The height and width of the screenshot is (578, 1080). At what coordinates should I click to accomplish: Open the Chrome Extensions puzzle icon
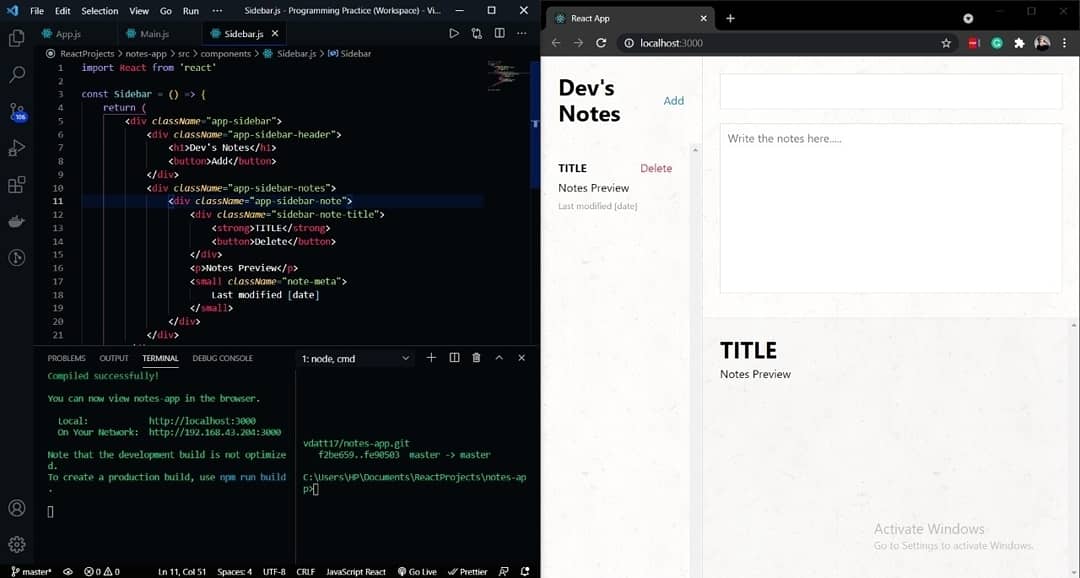pos(1019,43)
